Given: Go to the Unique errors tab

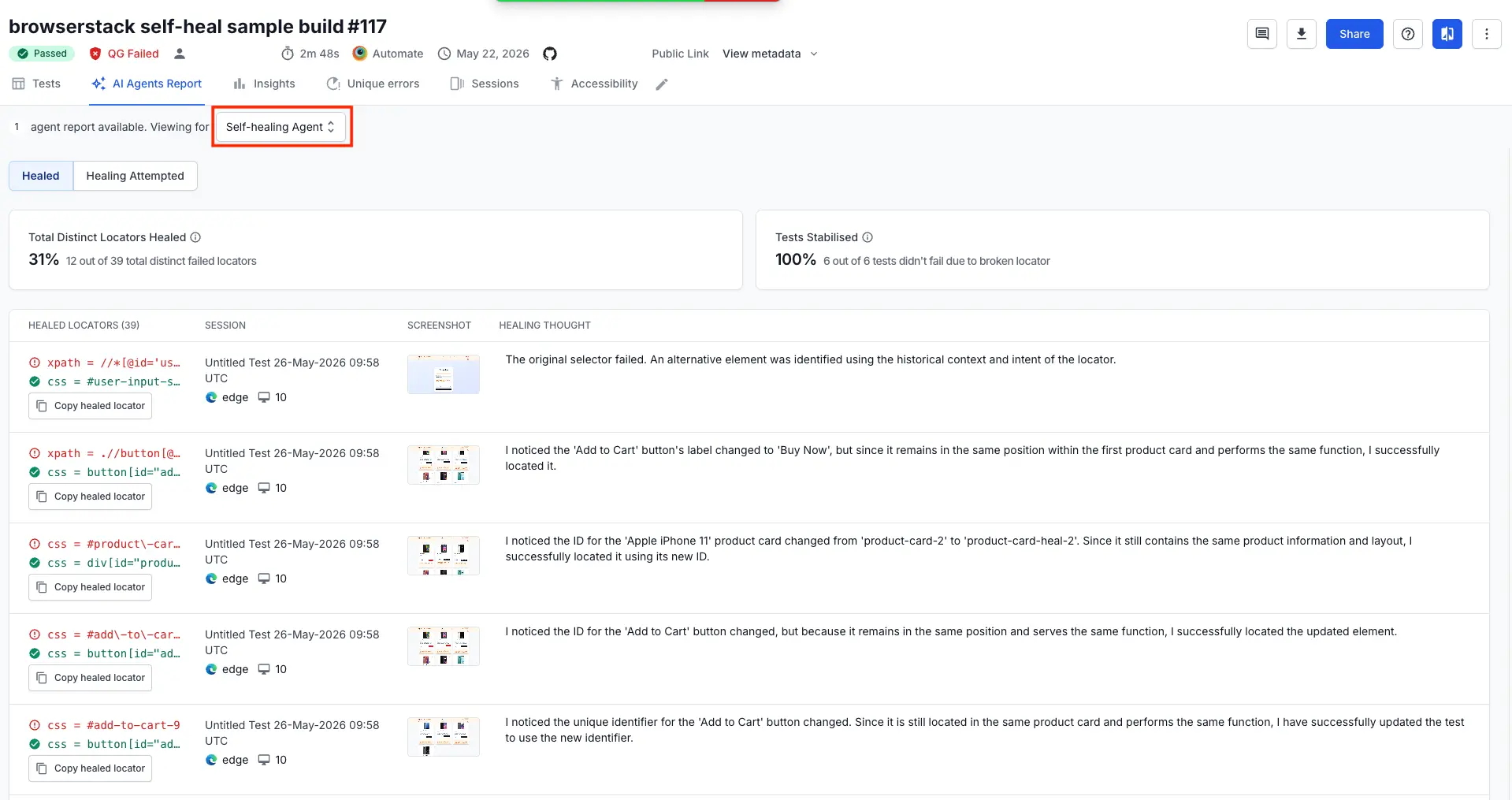Looking at the screenshot, I should (x=373, y=84).
